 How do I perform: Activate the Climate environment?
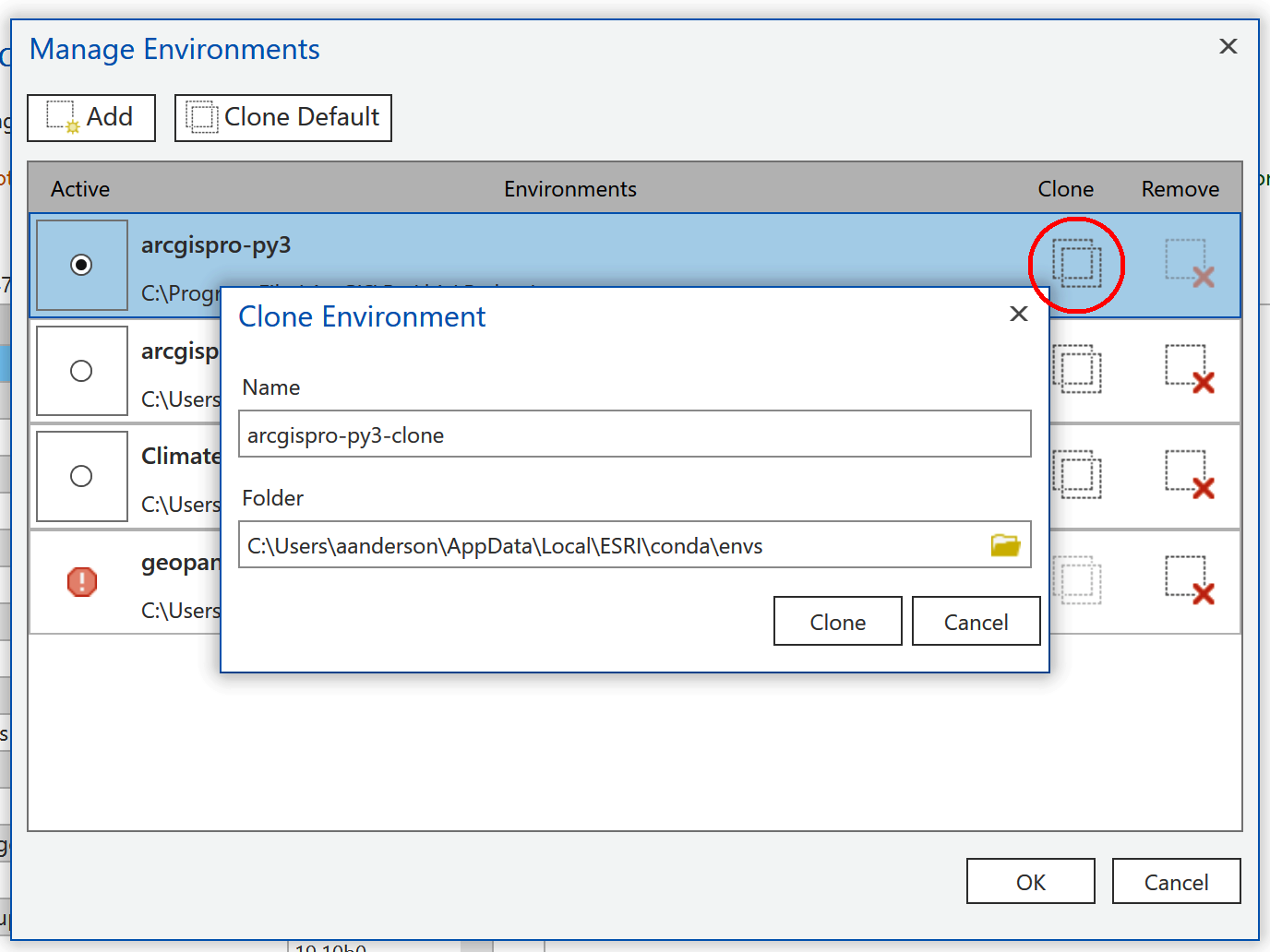pos(81,476)
